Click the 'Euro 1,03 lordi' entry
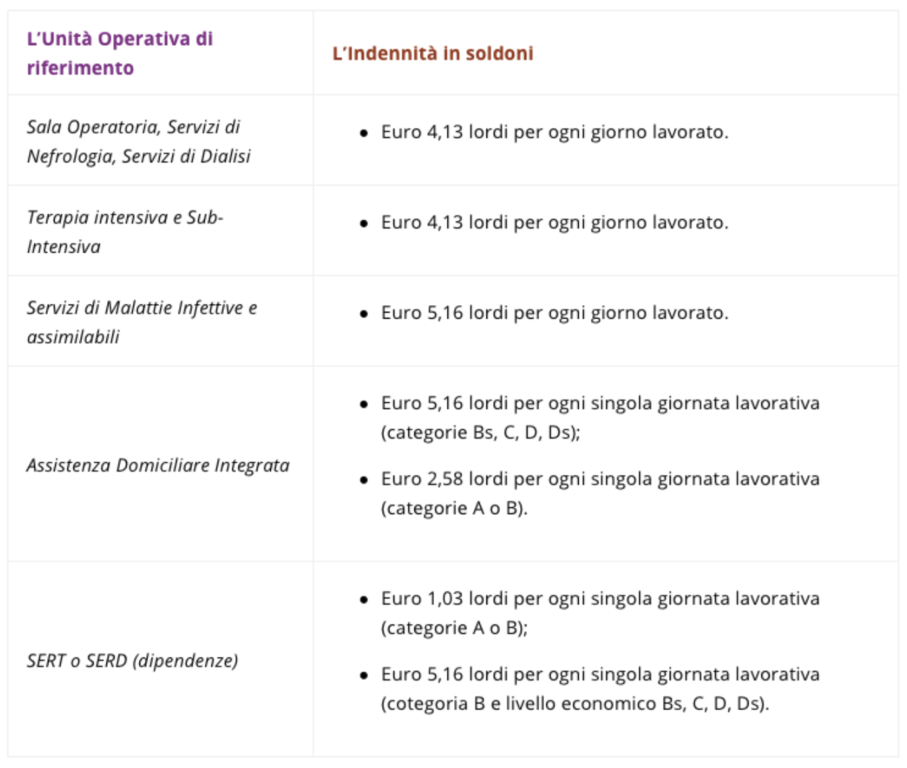 [444, 598]
